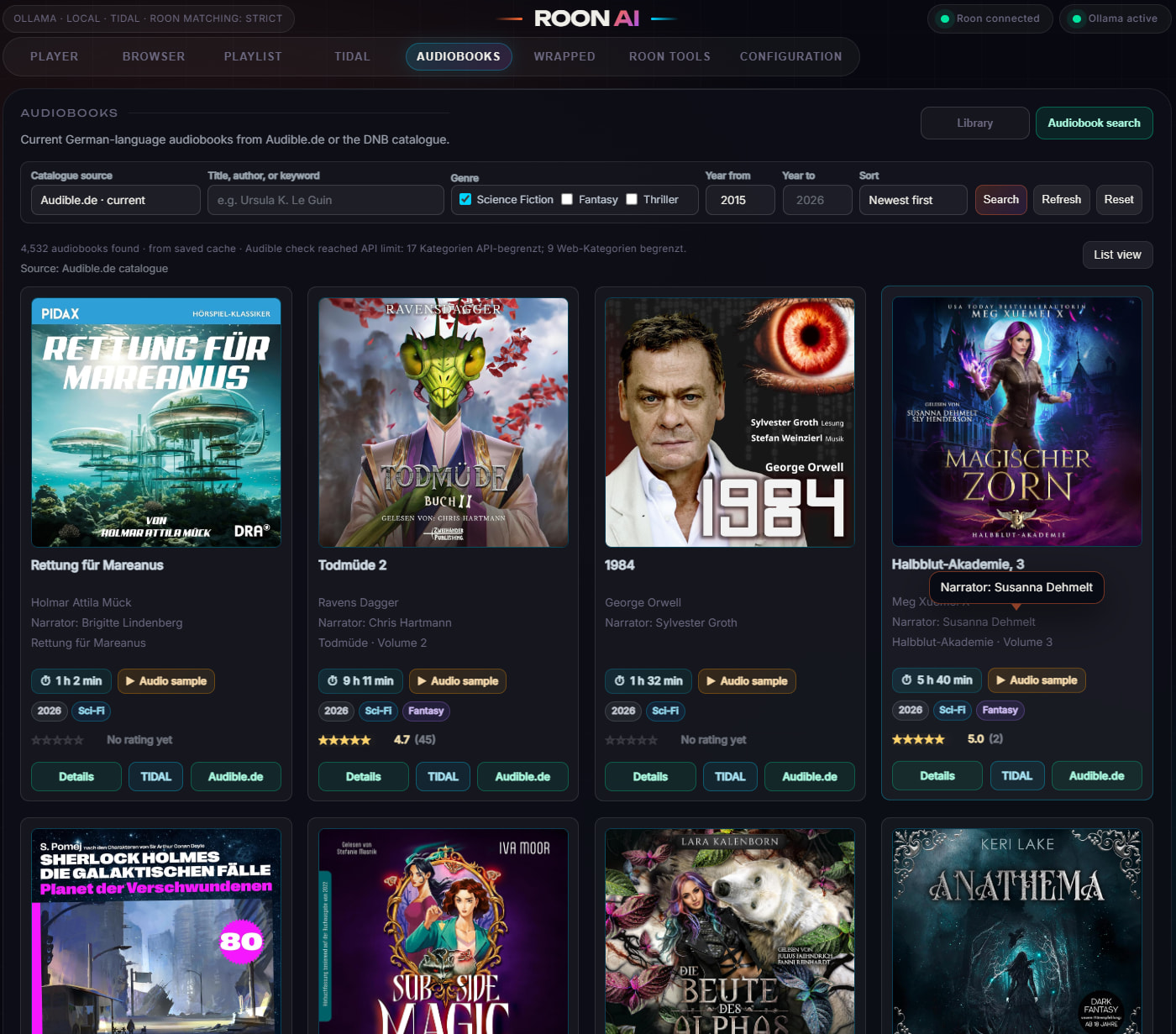Viewport: 1176px width, 1034px height.
Task: Switch to List view
Action: 1117,255
